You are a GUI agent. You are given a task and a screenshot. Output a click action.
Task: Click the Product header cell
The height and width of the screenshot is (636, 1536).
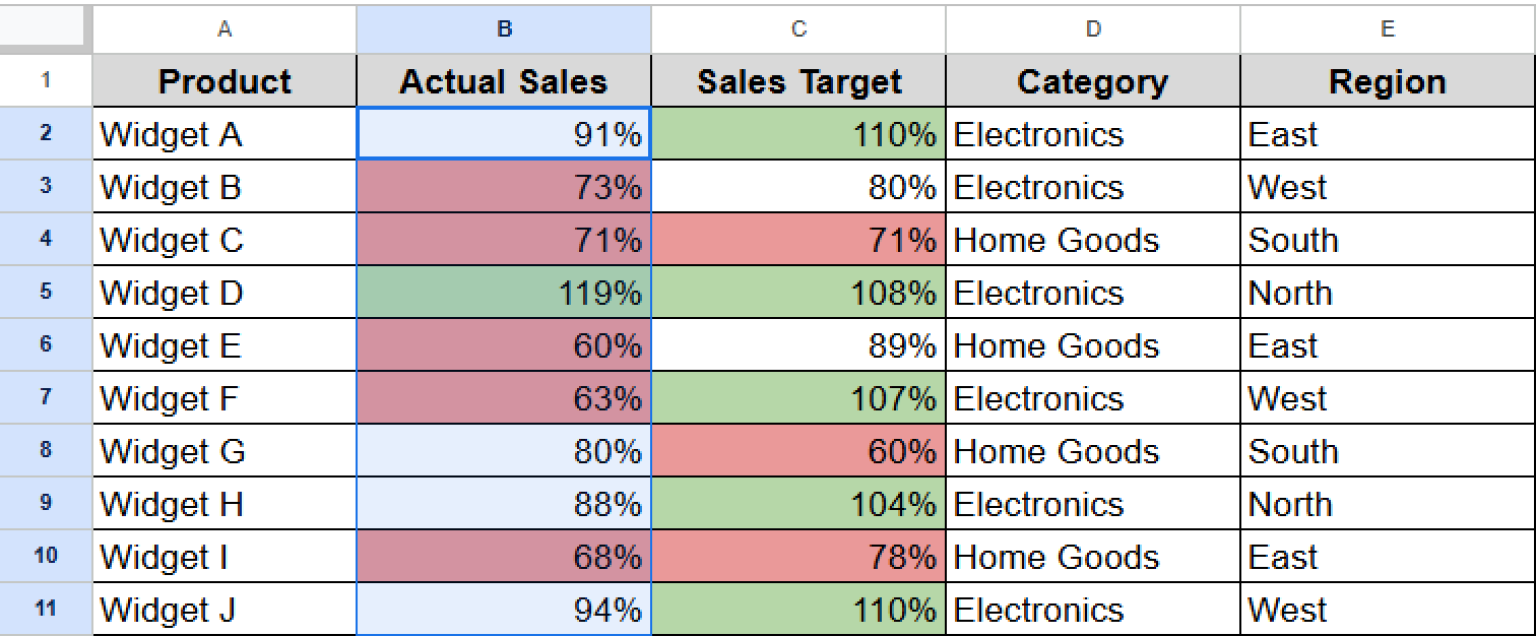224,81
